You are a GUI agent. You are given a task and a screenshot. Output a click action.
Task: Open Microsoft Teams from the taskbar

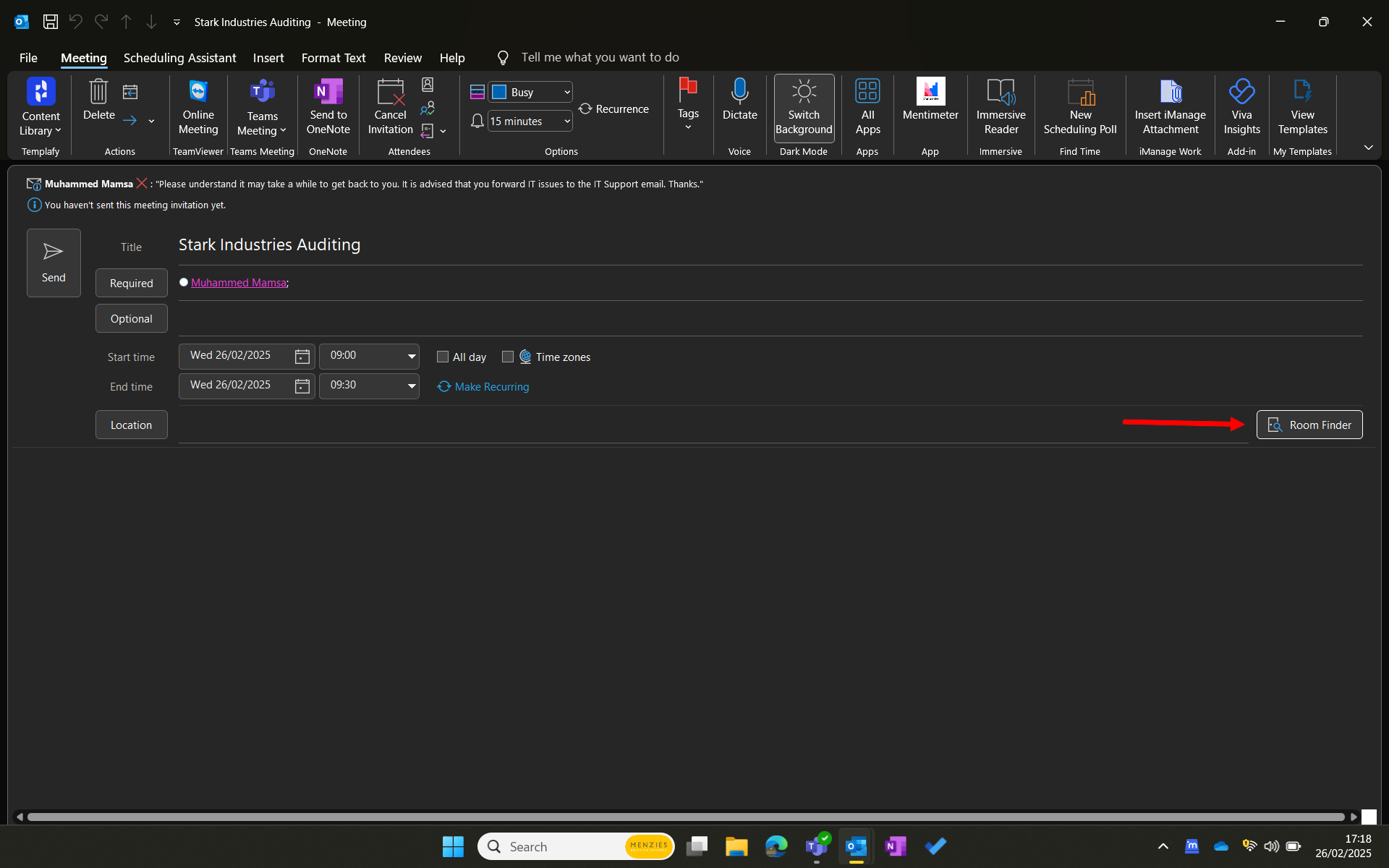pyautogui.click(x=817, y=846)
